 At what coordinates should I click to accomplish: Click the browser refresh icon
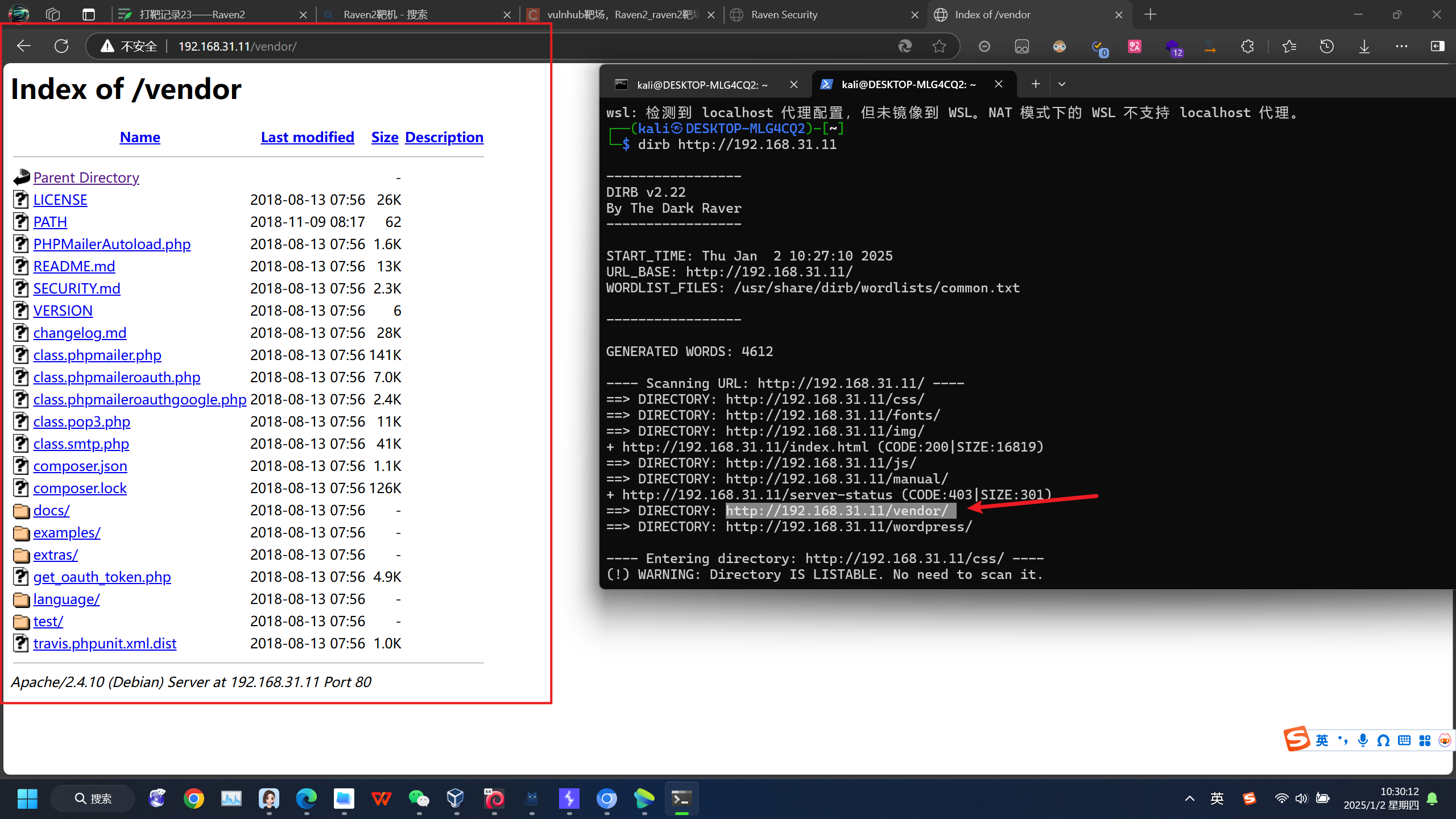tap(61, 46)
